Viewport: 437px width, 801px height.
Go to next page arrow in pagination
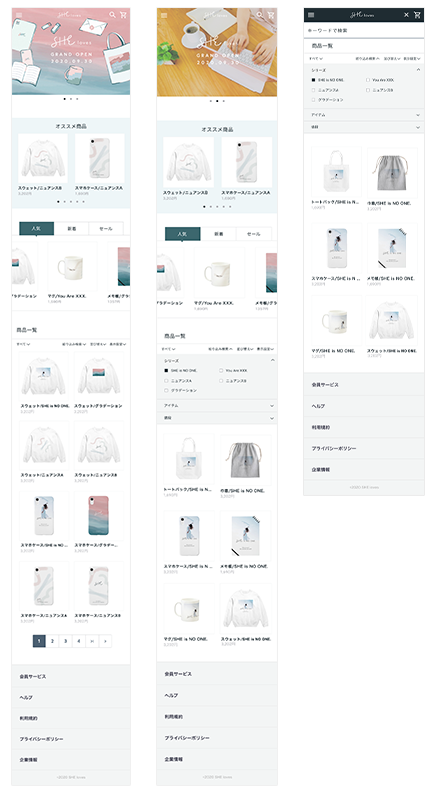[x=105, y=641]
